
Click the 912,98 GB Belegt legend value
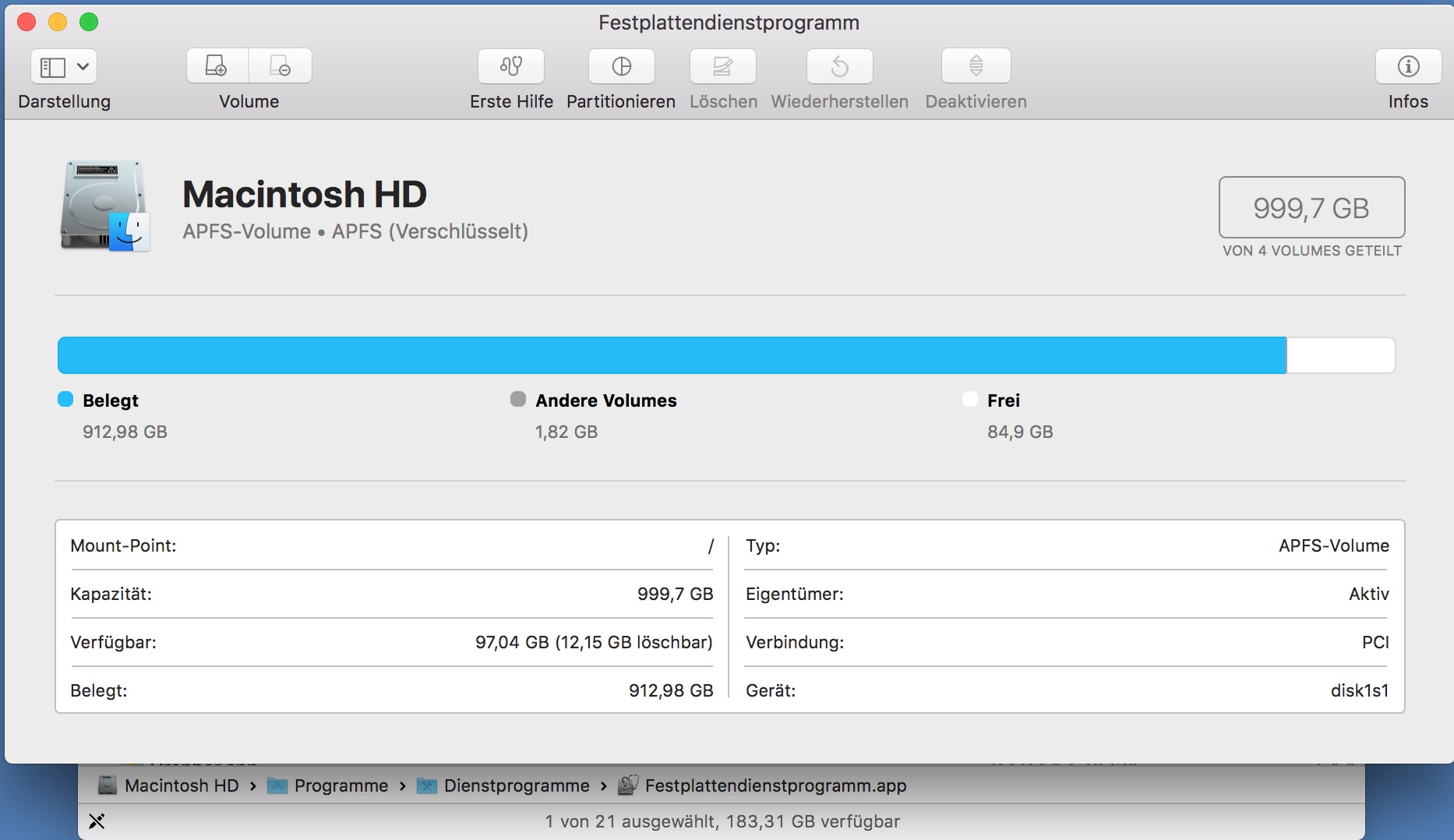[x=125, y=432]
